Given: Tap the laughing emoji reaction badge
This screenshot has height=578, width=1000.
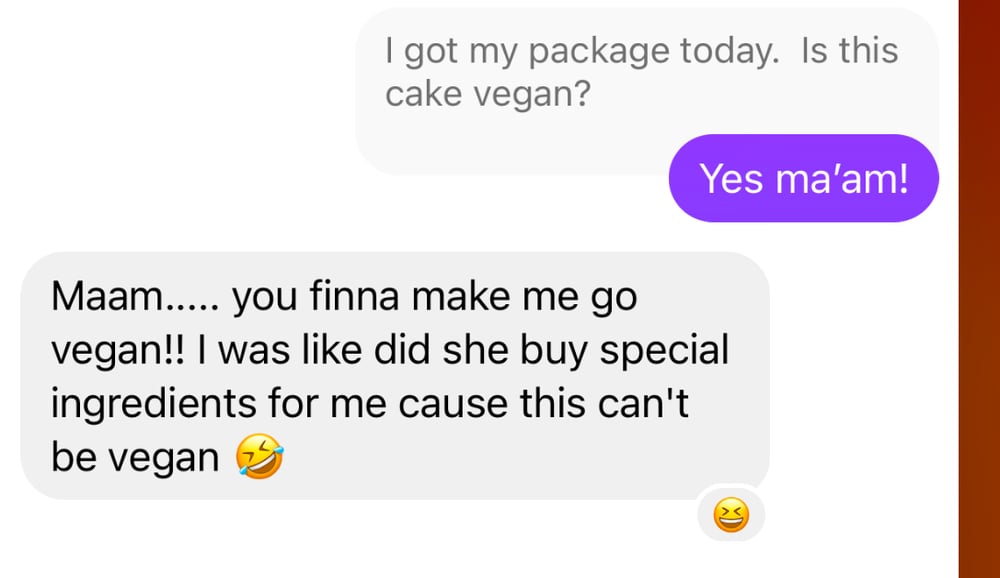Looking at the screenshot, I should point(732,516).
